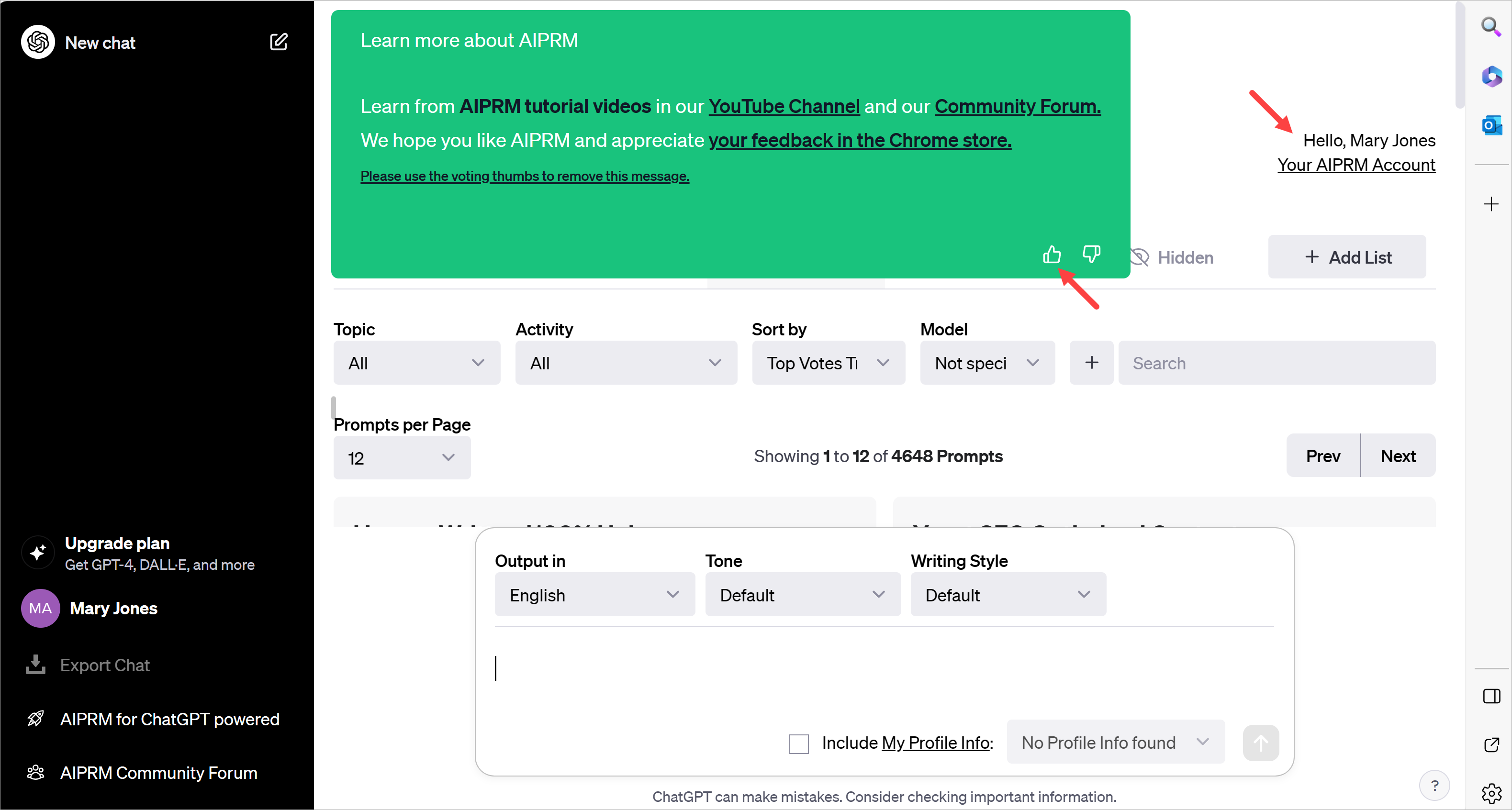The height and width of the screenshot is (810, 1512).
Task: Open Copilot from the right sidebar
Action: tap(1491, 76)
